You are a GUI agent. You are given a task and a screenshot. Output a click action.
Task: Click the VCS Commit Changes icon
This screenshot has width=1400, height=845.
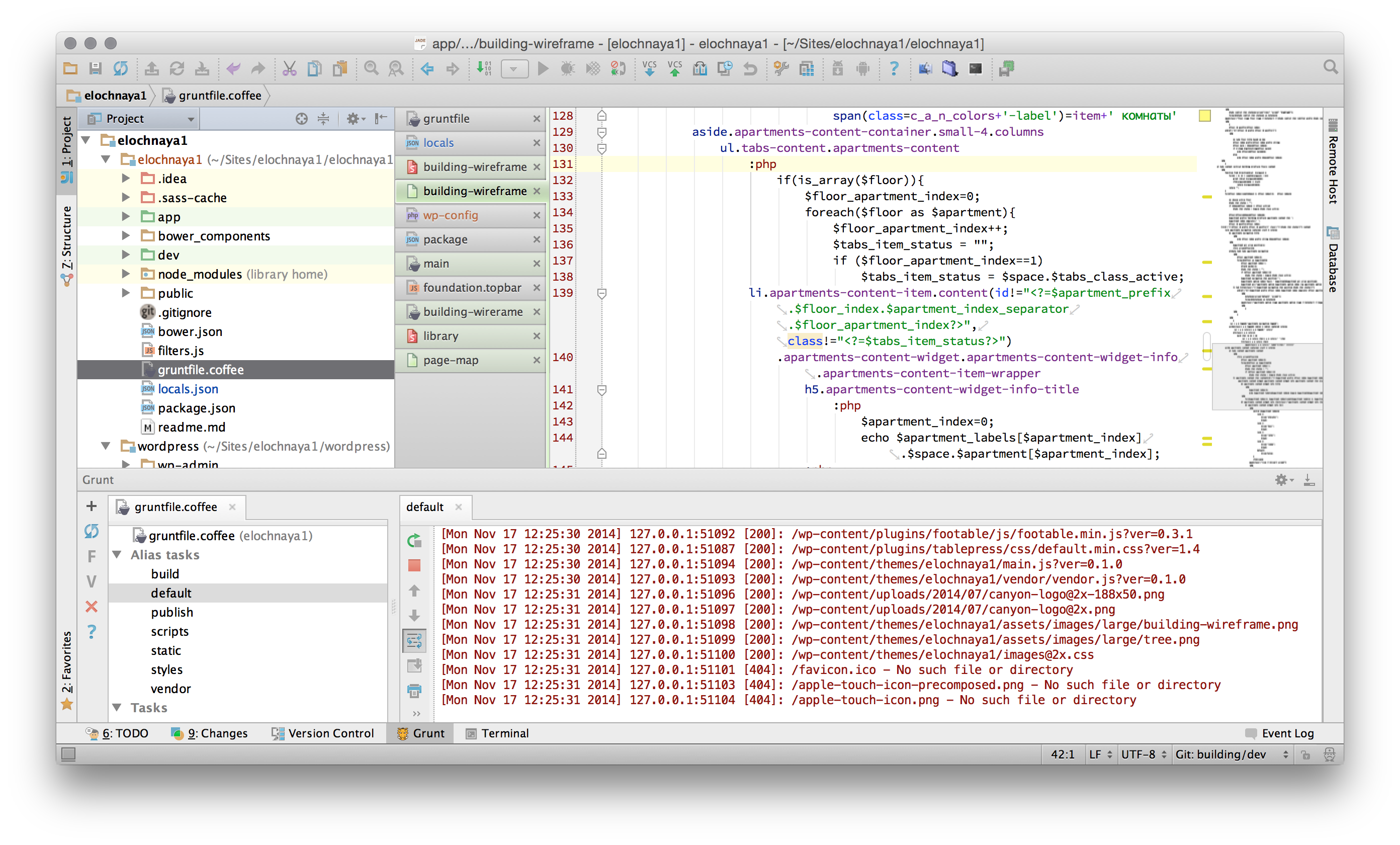pos(674,69)
